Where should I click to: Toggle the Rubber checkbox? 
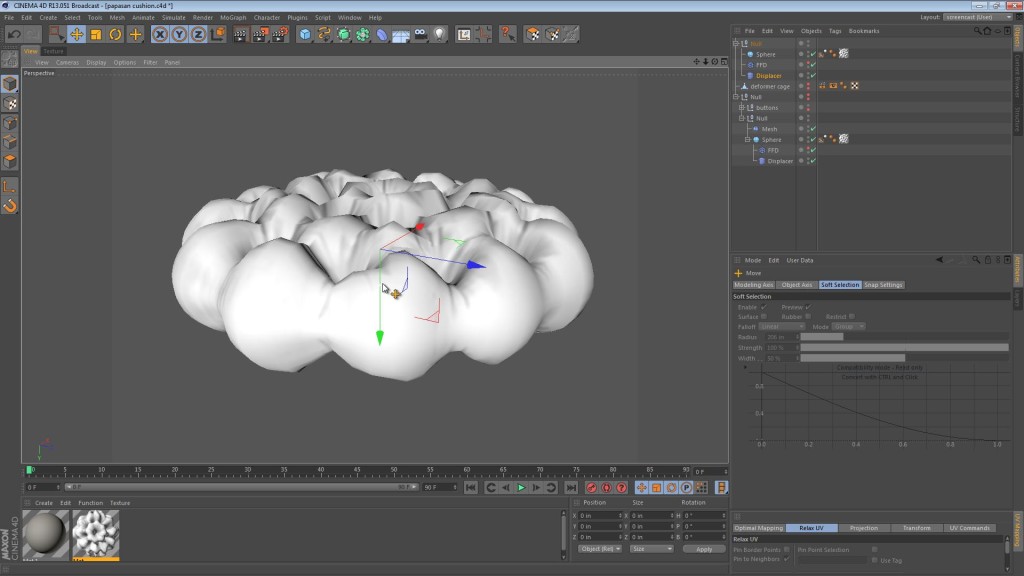click(808, 317)
